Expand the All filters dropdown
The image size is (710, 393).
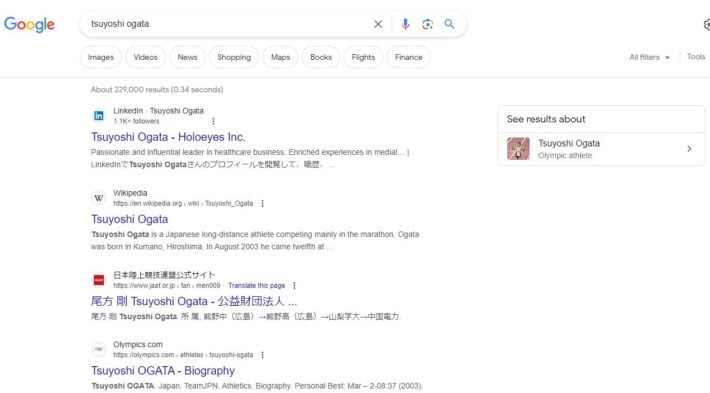(x=649, y=57)
